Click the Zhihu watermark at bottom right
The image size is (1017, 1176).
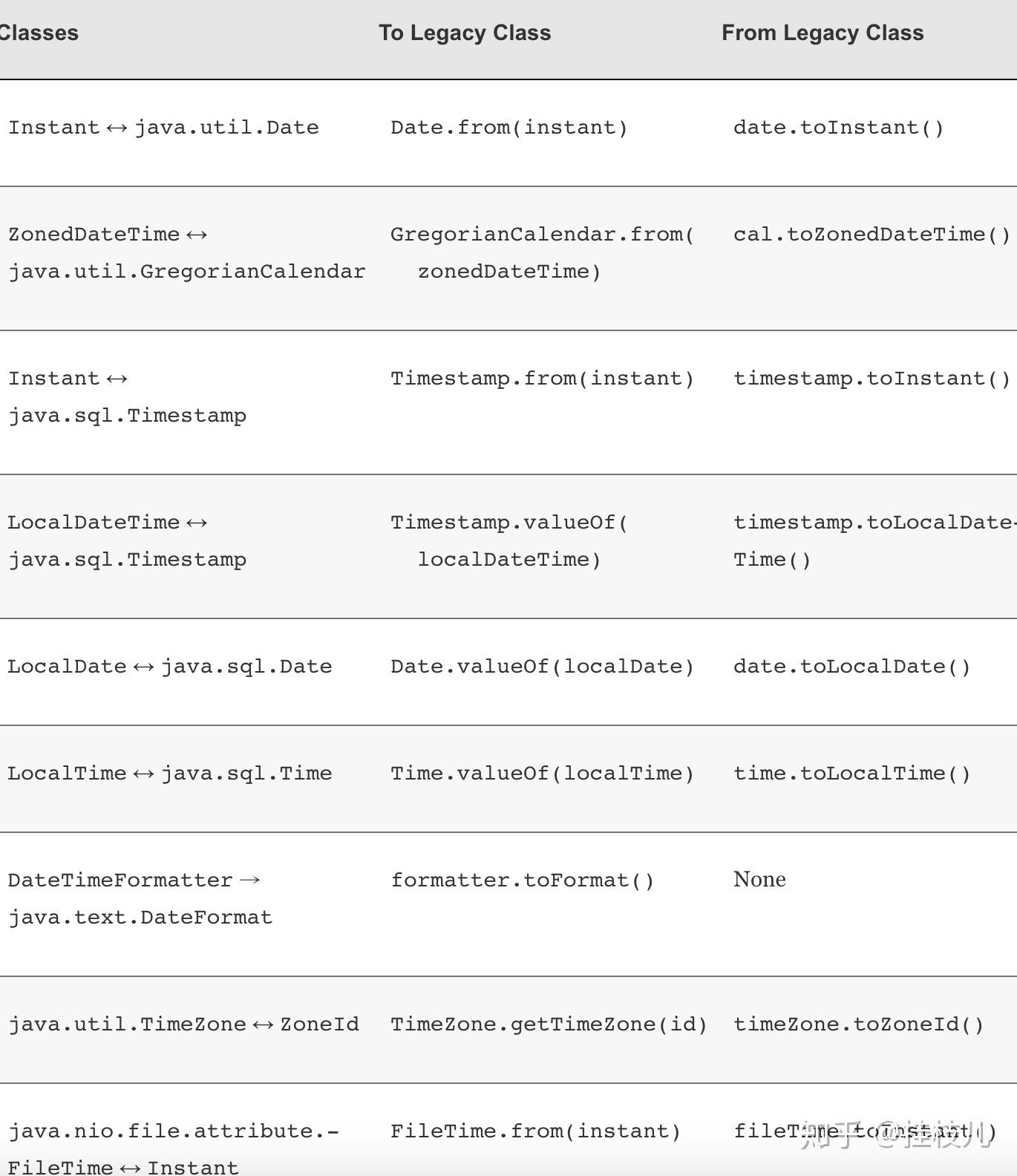pos(897,1134)
